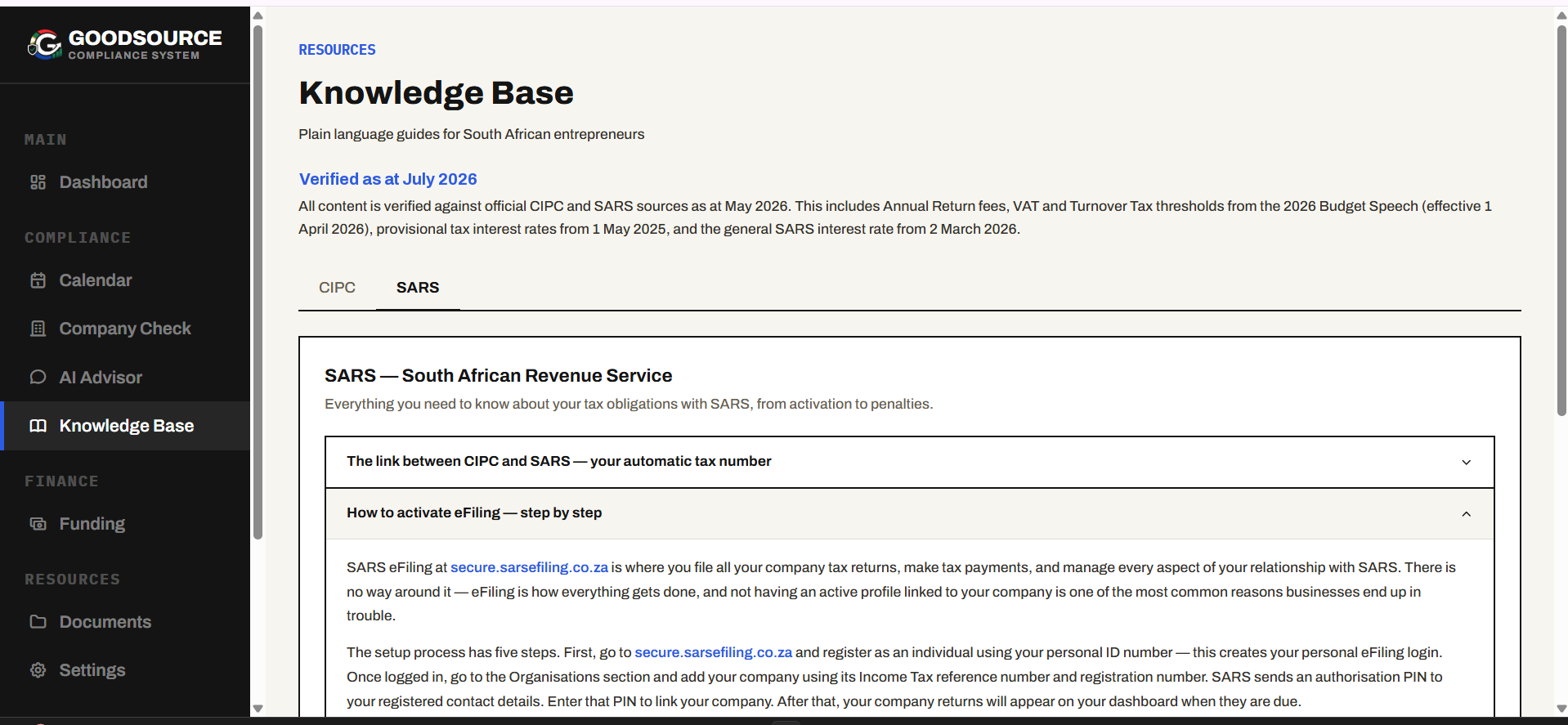Click the sidebar vertical scrollbar
Viewport: 1568px width, 725px height.
(x=258, y=282)
